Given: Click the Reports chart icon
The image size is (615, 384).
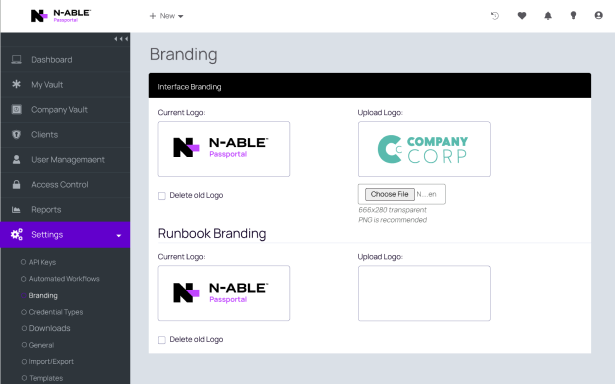Looking at the screenshot, I should pyautogui.click(x=16, y=209).
